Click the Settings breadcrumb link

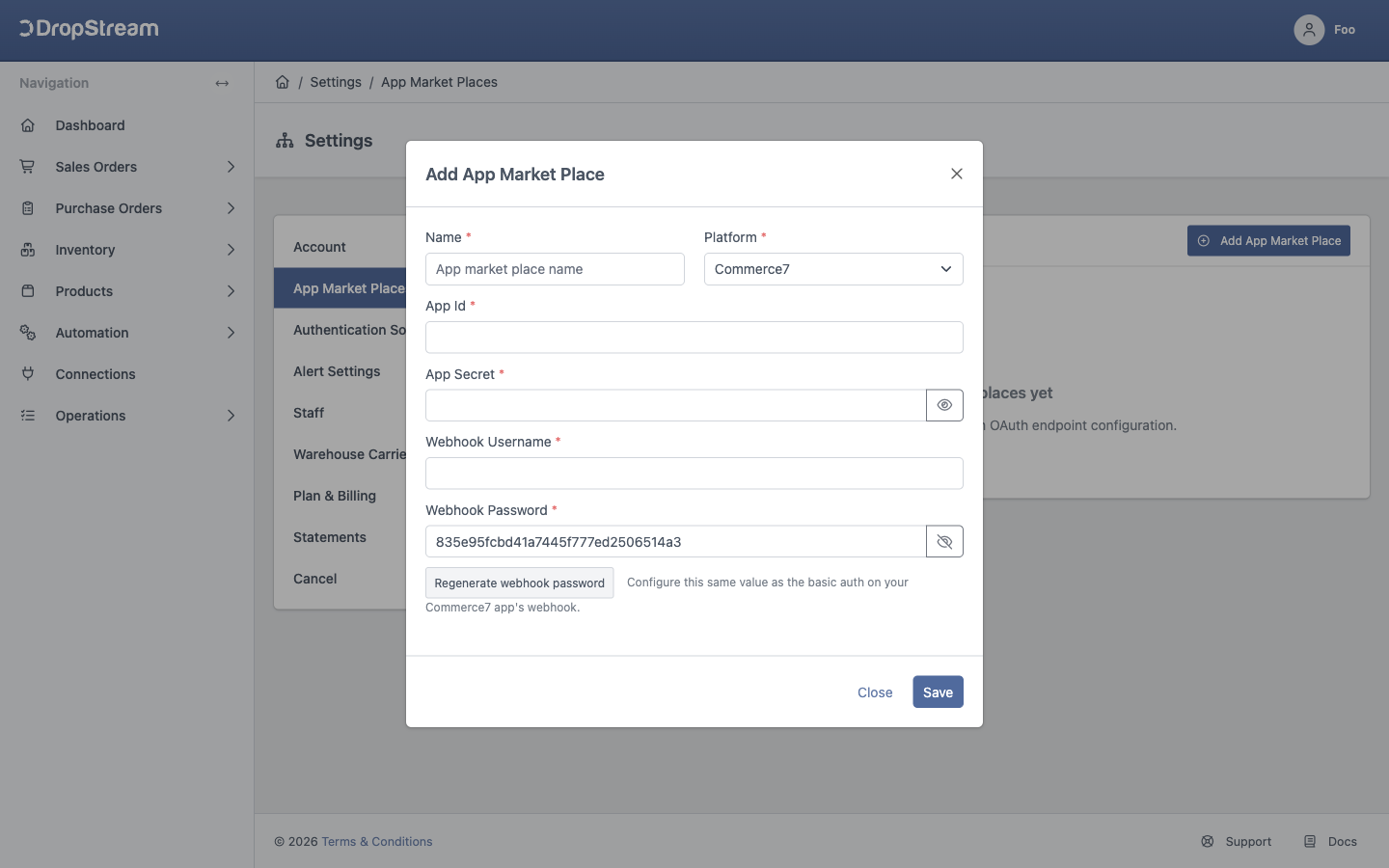336,82
